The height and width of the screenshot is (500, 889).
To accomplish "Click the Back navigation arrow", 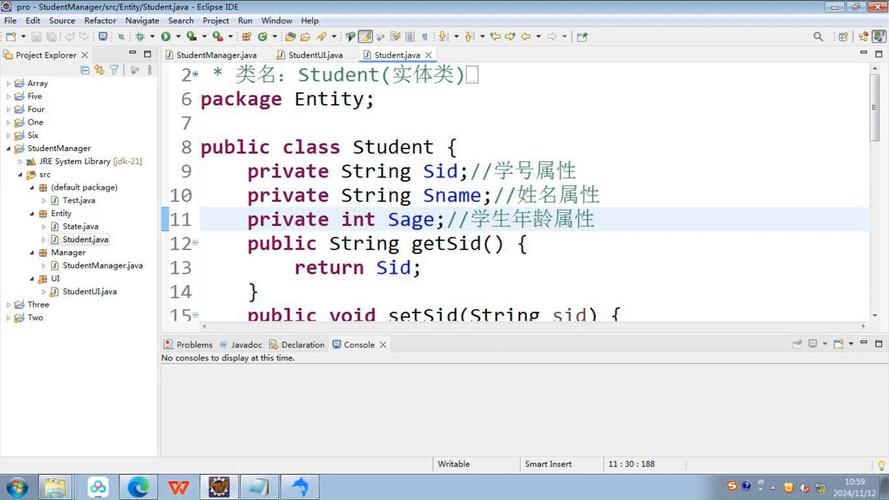I will coord(526,37).
